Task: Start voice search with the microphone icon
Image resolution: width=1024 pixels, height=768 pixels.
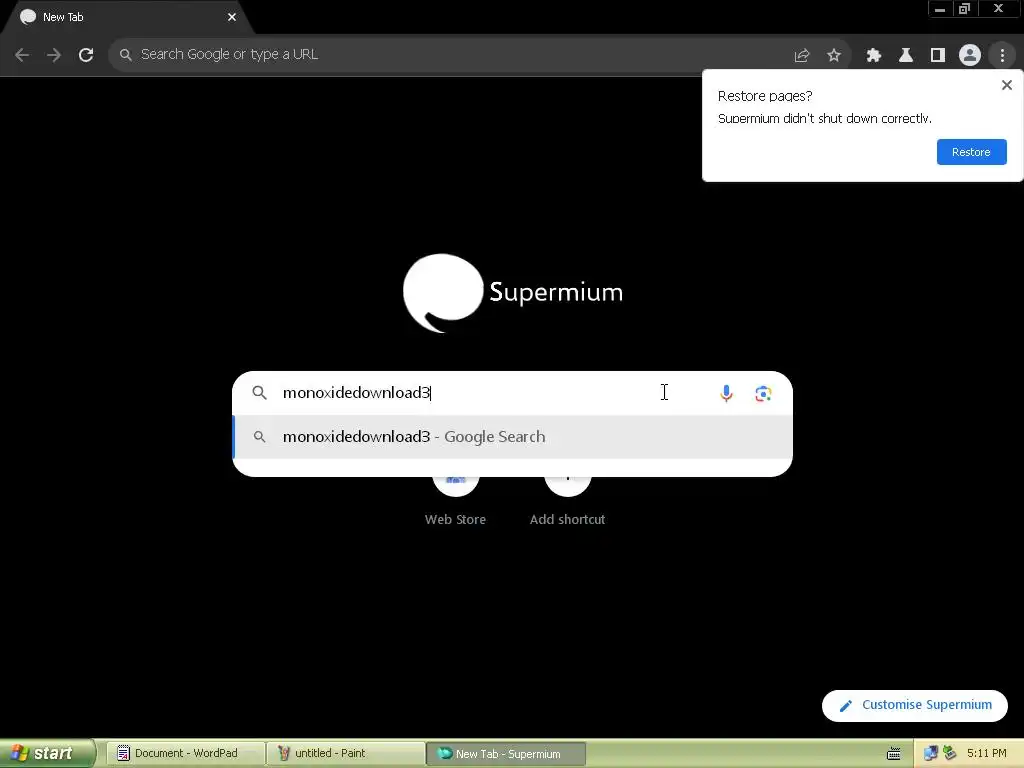Action: point(726,393)
